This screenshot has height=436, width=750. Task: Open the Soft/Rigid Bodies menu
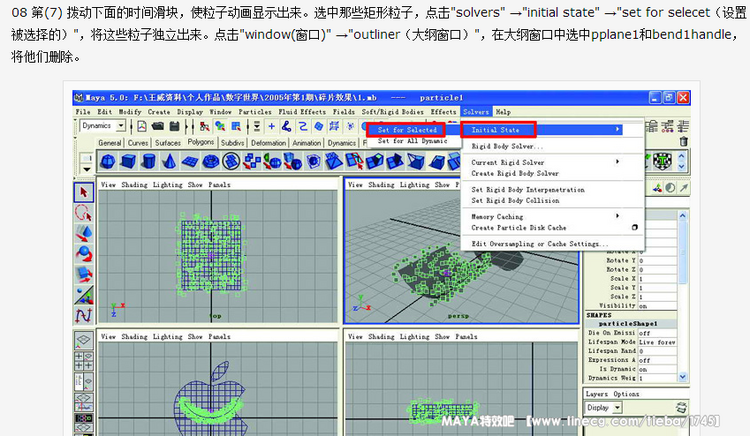pos(393,112)
